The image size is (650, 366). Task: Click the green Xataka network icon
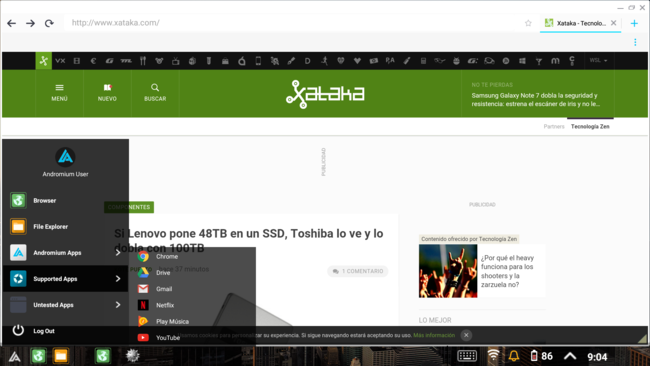pos(44,61)
